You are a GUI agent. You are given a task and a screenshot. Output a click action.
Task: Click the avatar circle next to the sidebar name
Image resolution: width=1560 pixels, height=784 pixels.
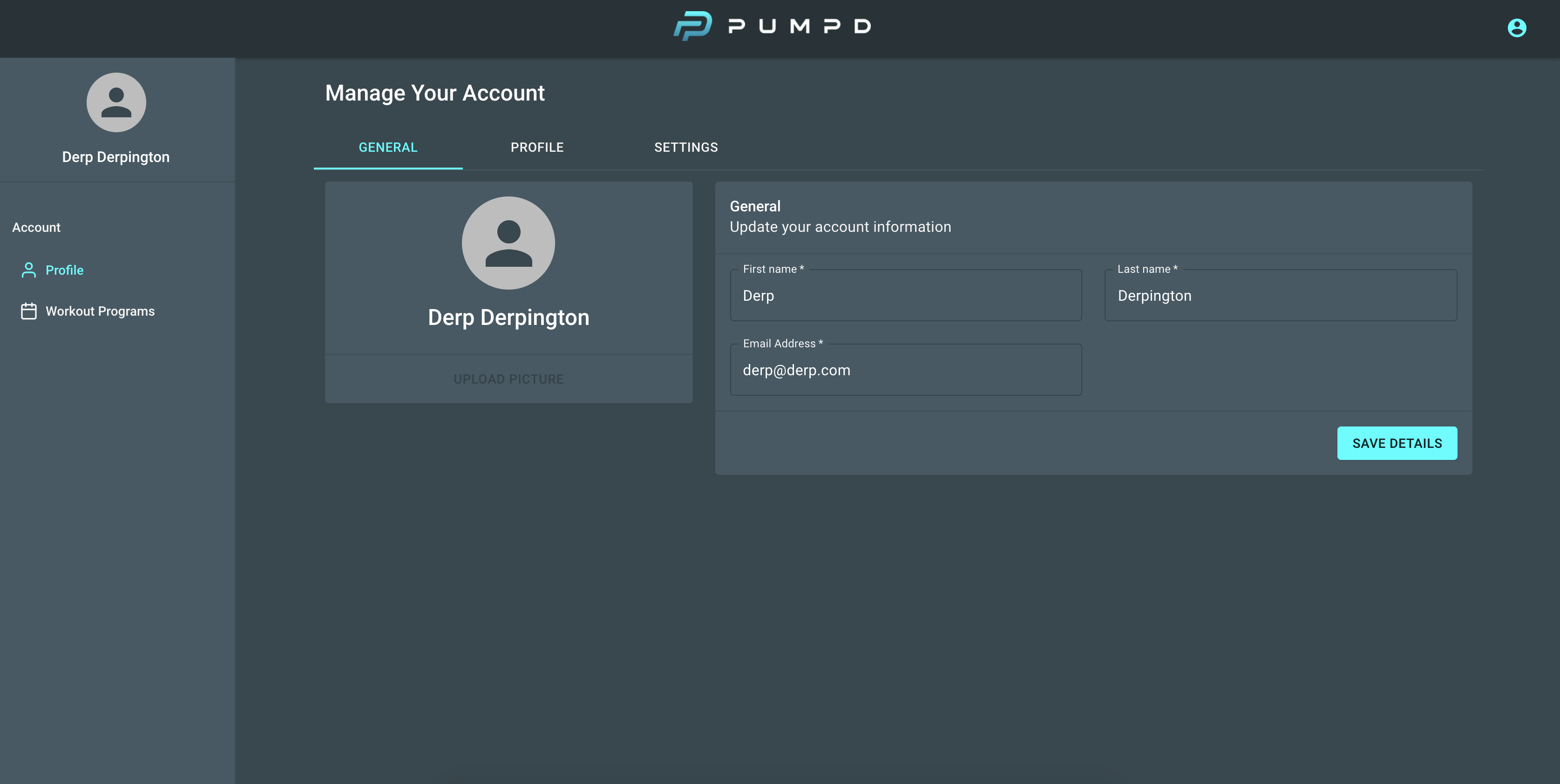(116, 102)
